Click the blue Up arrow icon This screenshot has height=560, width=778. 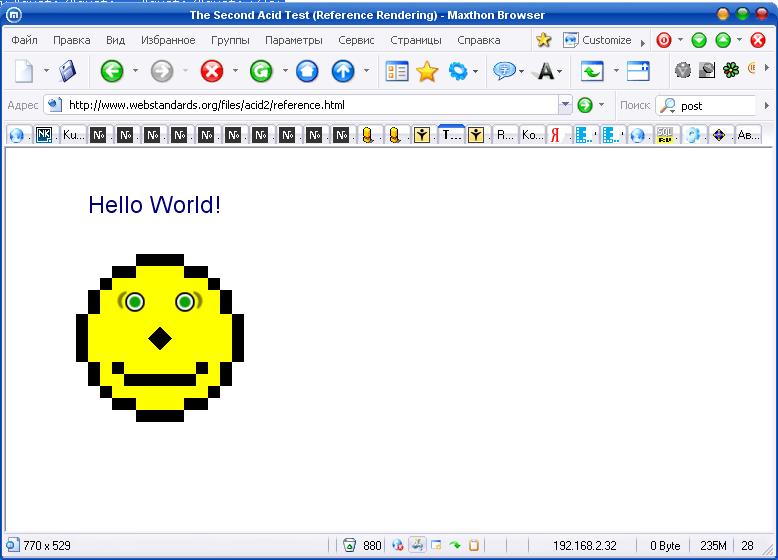[343, 71]
